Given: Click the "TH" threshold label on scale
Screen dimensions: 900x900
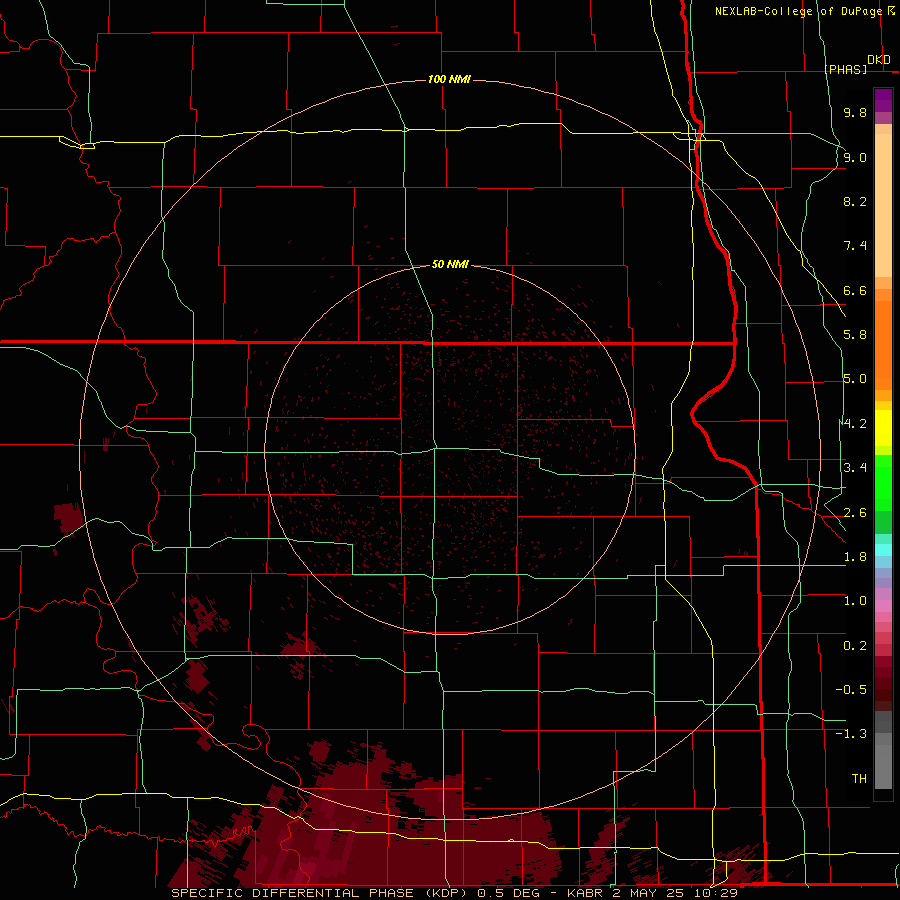Looking at the screenshot, I should coord(859,779).
